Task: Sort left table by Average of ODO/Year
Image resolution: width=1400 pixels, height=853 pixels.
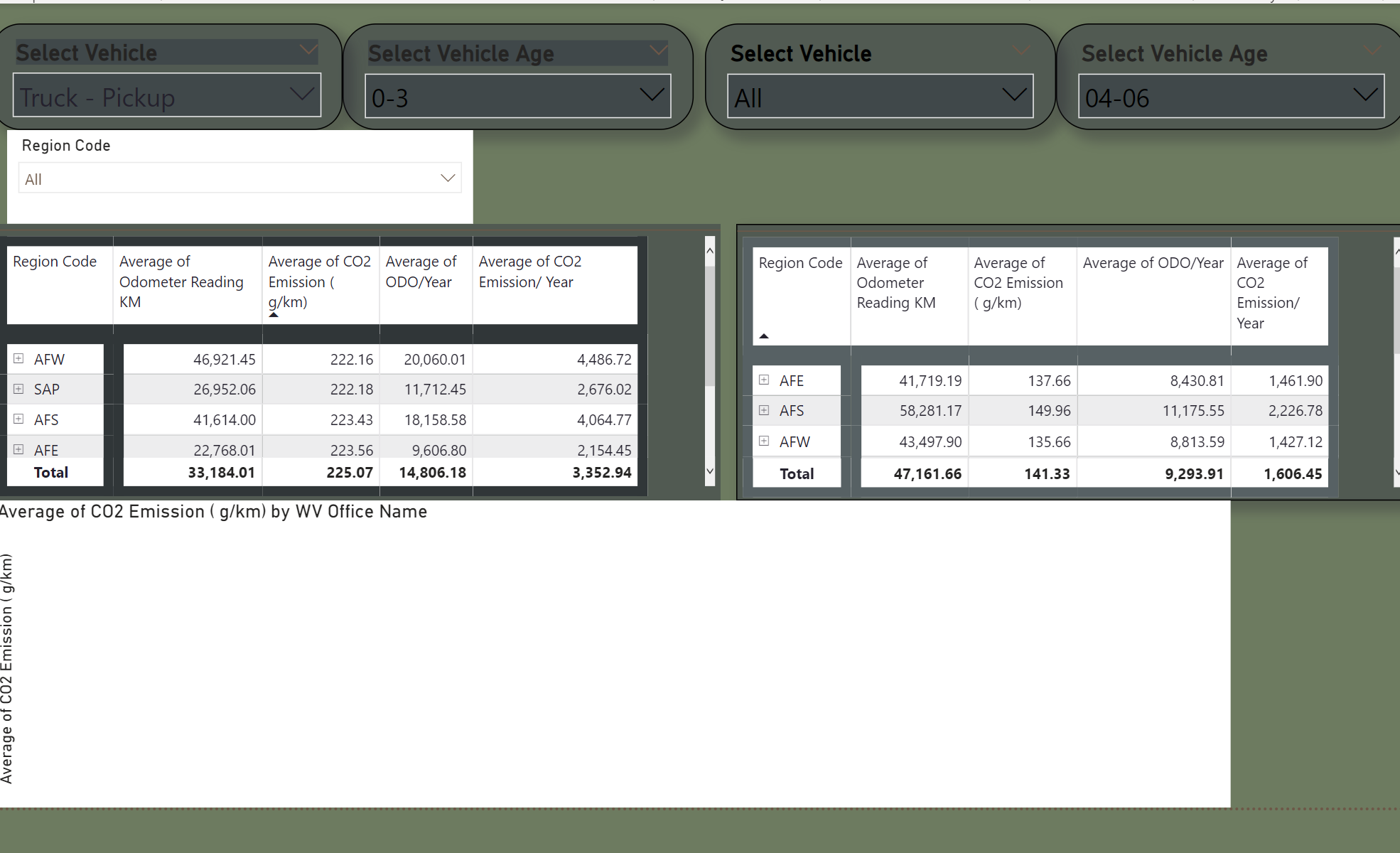Action: pyautogui.click(x=421, y=272)
